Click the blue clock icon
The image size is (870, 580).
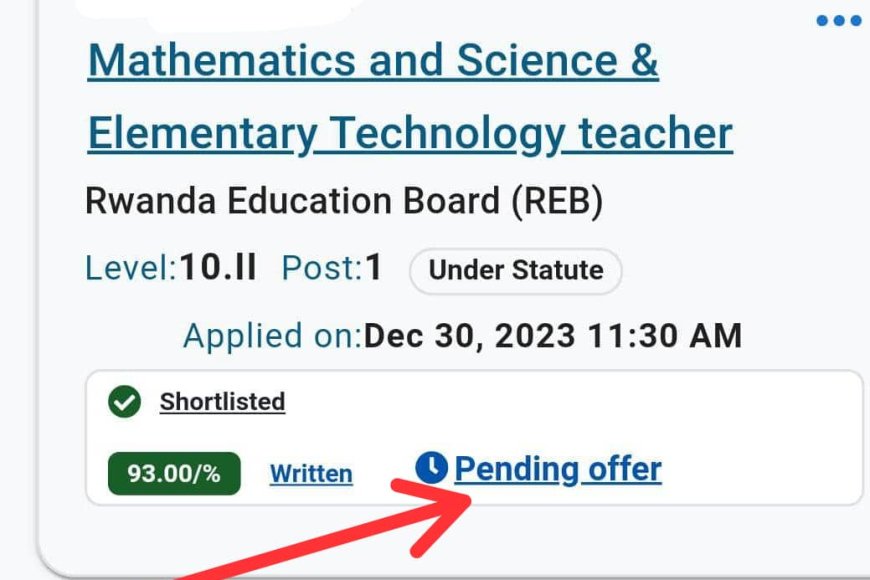(431, 468)
